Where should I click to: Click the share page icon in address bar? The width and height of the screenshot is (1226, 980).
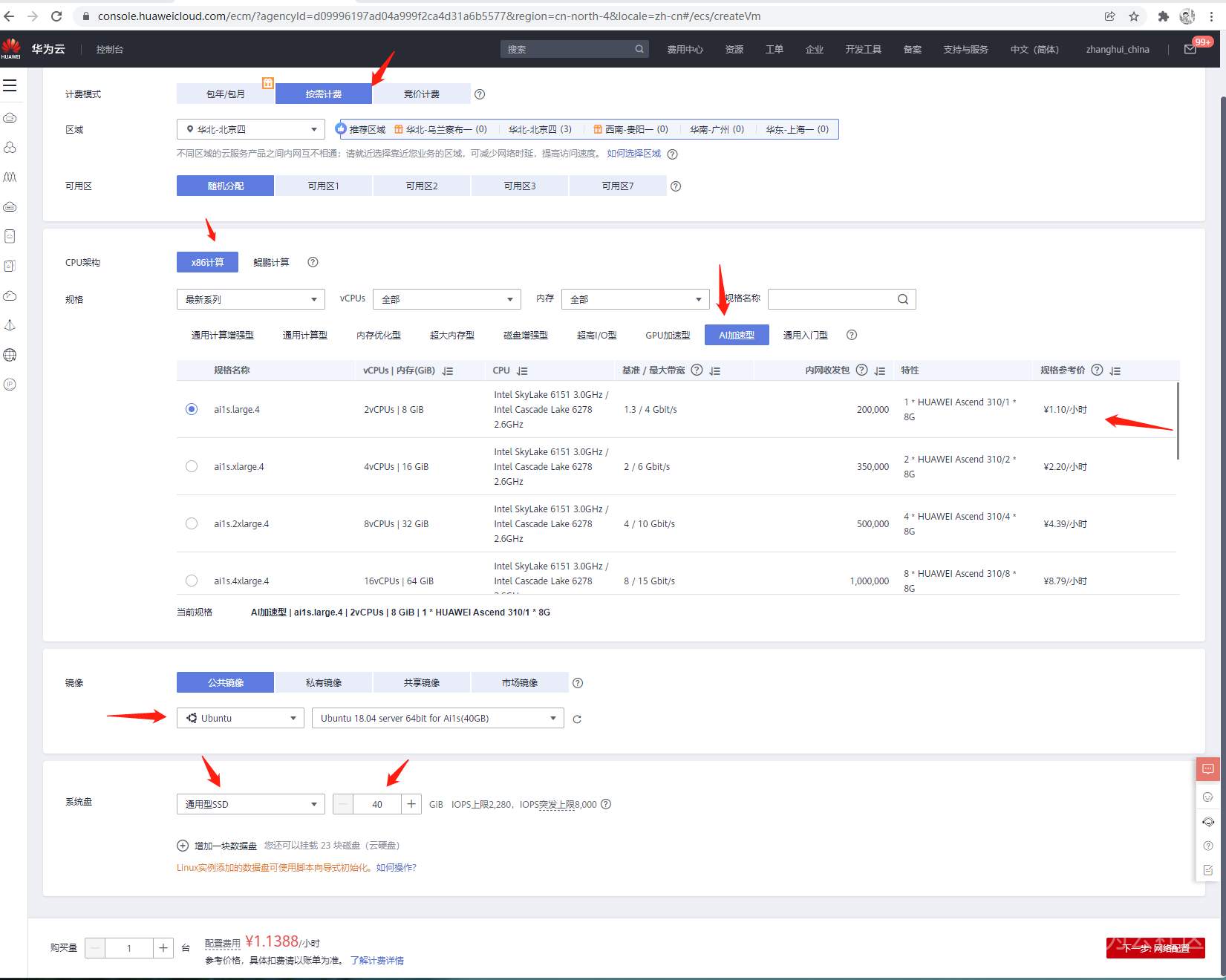click(x=1110, y=16)
